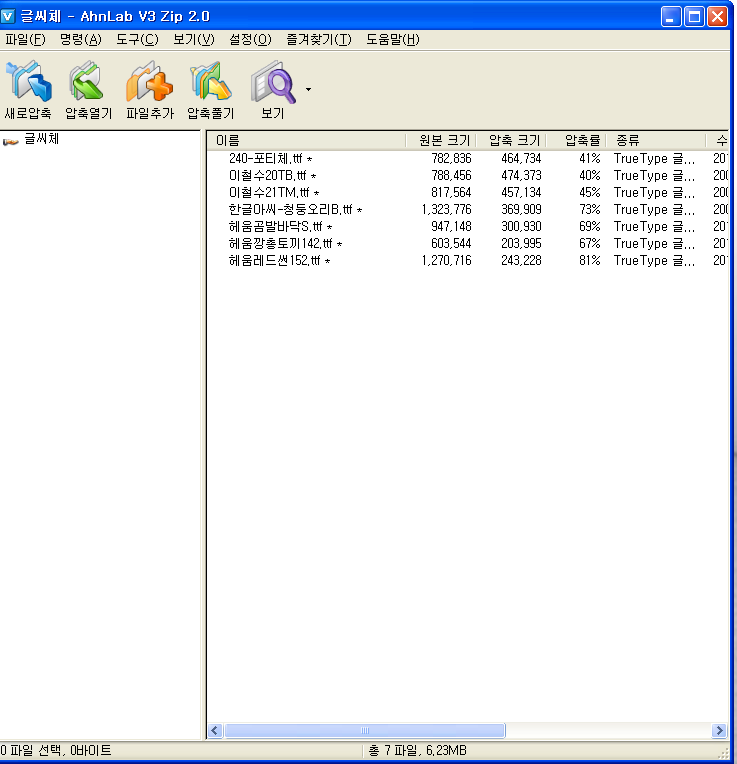This screenshot has width=737, height=764.
Task: Select file 헤움레드썬152.ttf
Action: [x=279, y=261]
